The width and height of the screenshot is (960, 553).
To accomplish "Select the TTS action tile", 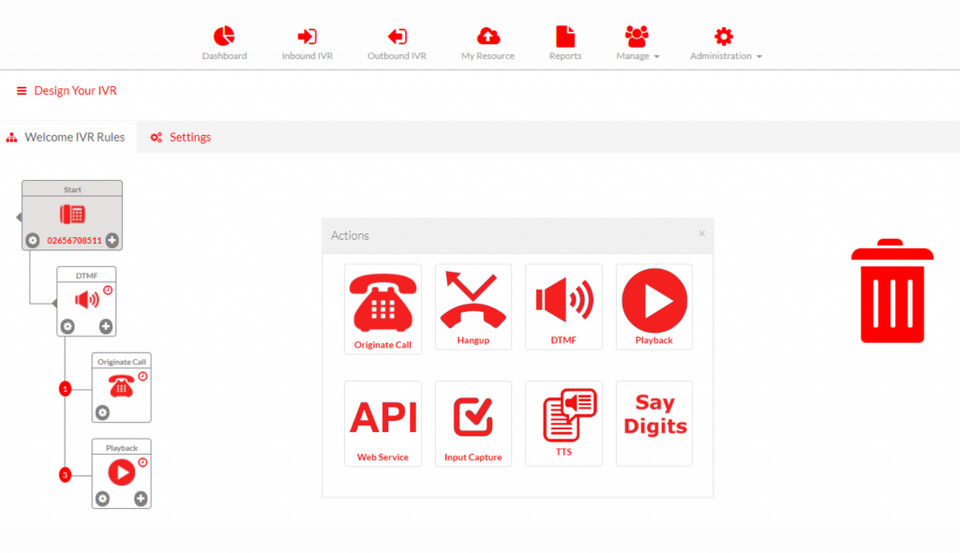I will click(x=563, y=424).
